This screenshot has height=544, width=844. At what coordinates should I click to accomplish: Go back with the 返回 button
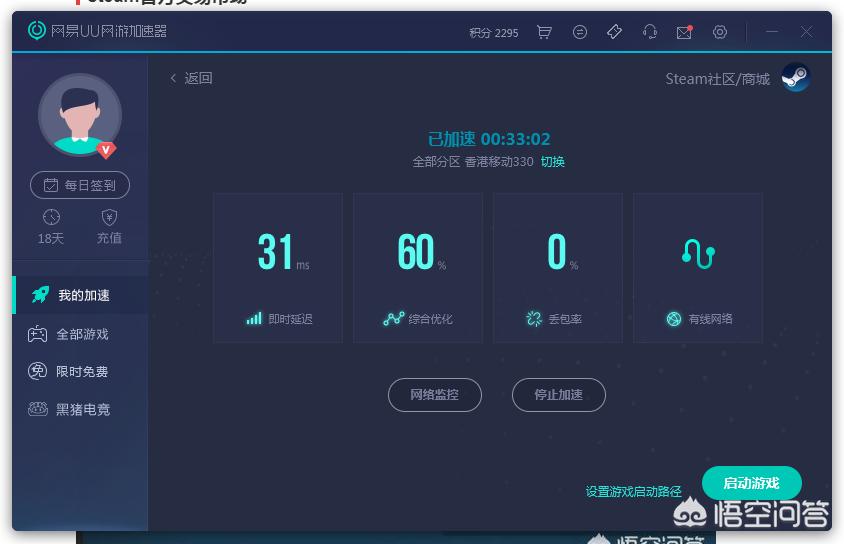[x=192, y=79]
